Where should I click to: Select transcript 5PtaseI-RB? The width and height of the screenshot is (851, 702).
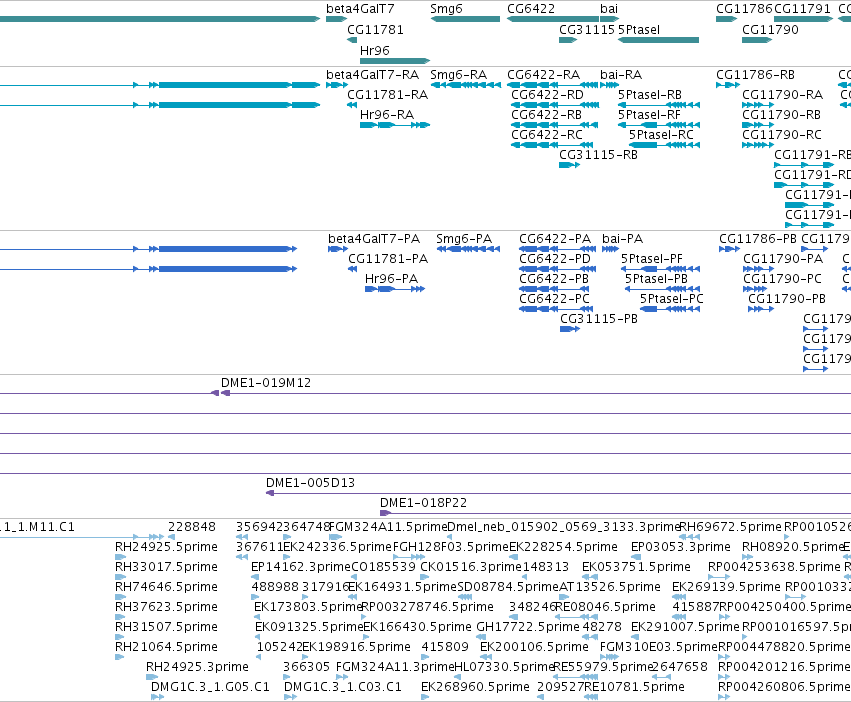coord(659,105)
